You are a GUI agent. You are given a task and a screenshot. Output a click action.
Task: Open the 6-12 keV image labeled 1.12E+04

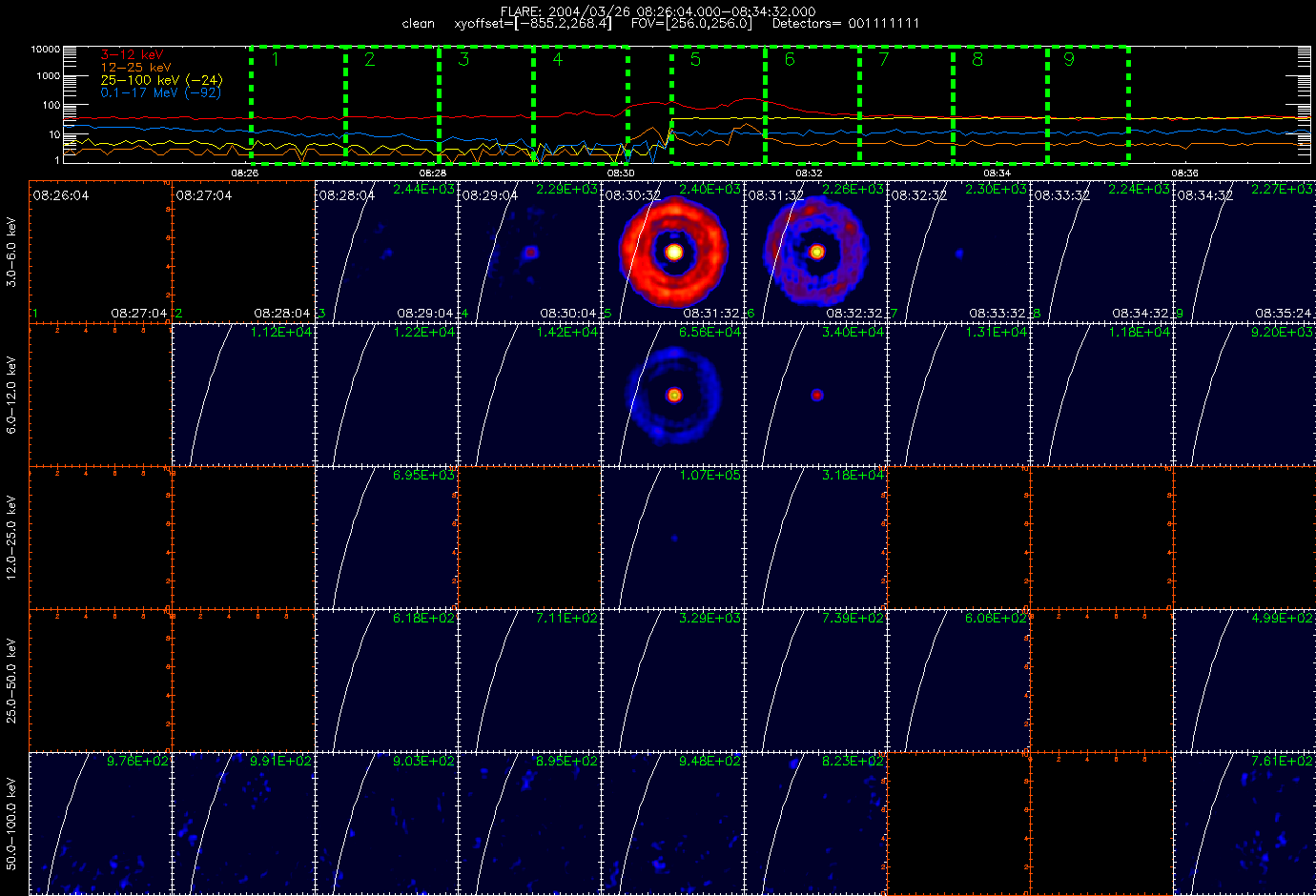click(x=243, y=395)
